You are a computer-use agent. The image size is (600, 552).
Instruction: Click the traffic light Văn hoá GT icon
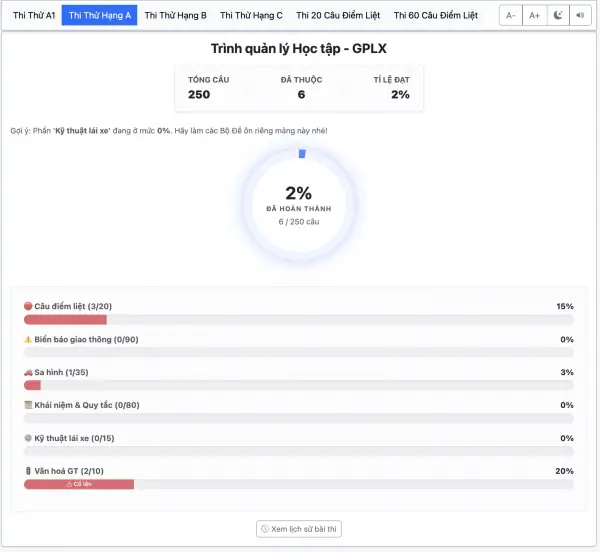[x=28, y=471]
